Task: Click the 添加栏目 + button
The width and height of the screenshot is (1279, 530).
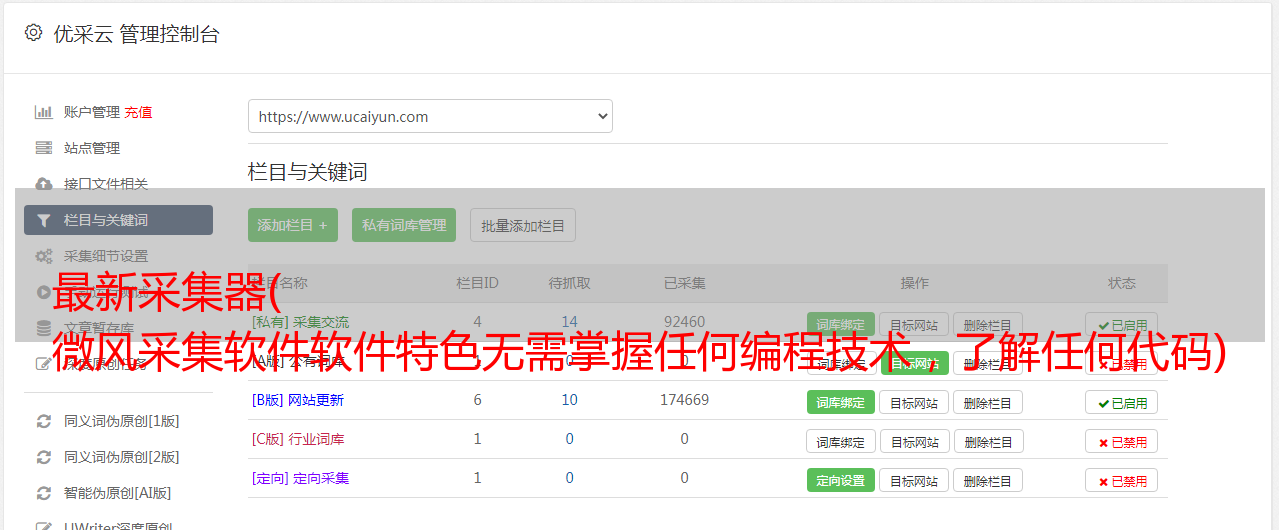Action: 293,225
